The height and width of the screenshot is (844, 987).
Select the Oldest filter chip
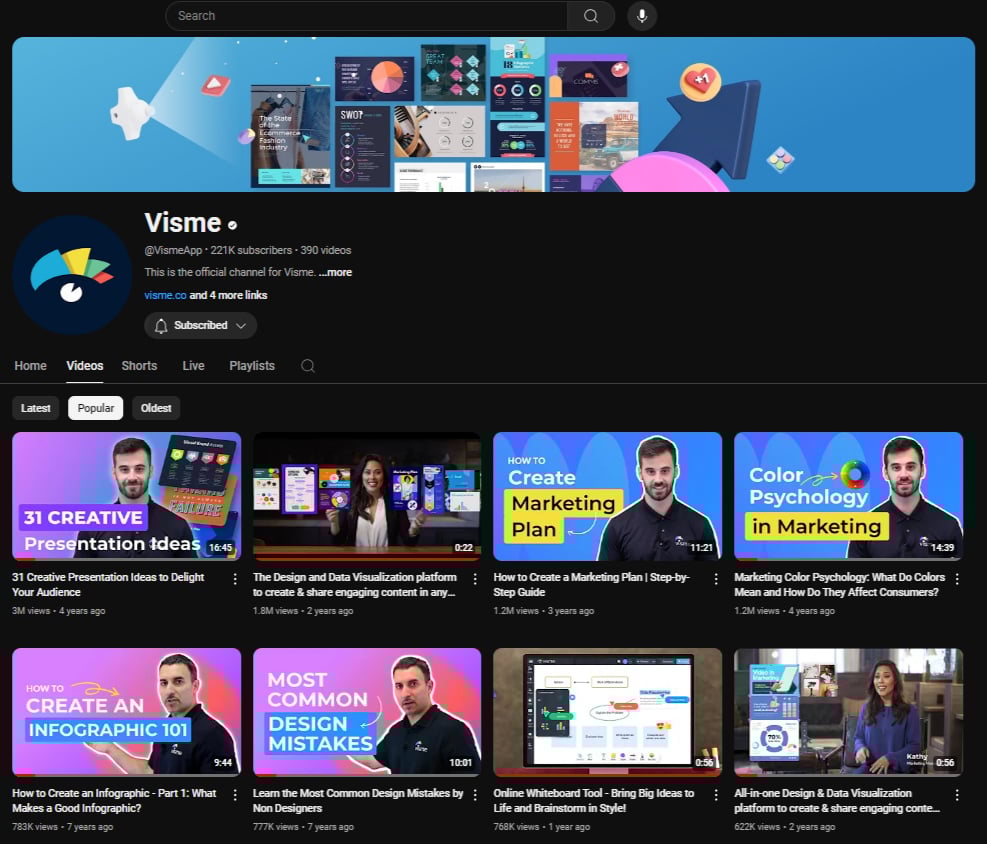click(x=155, y=408)
